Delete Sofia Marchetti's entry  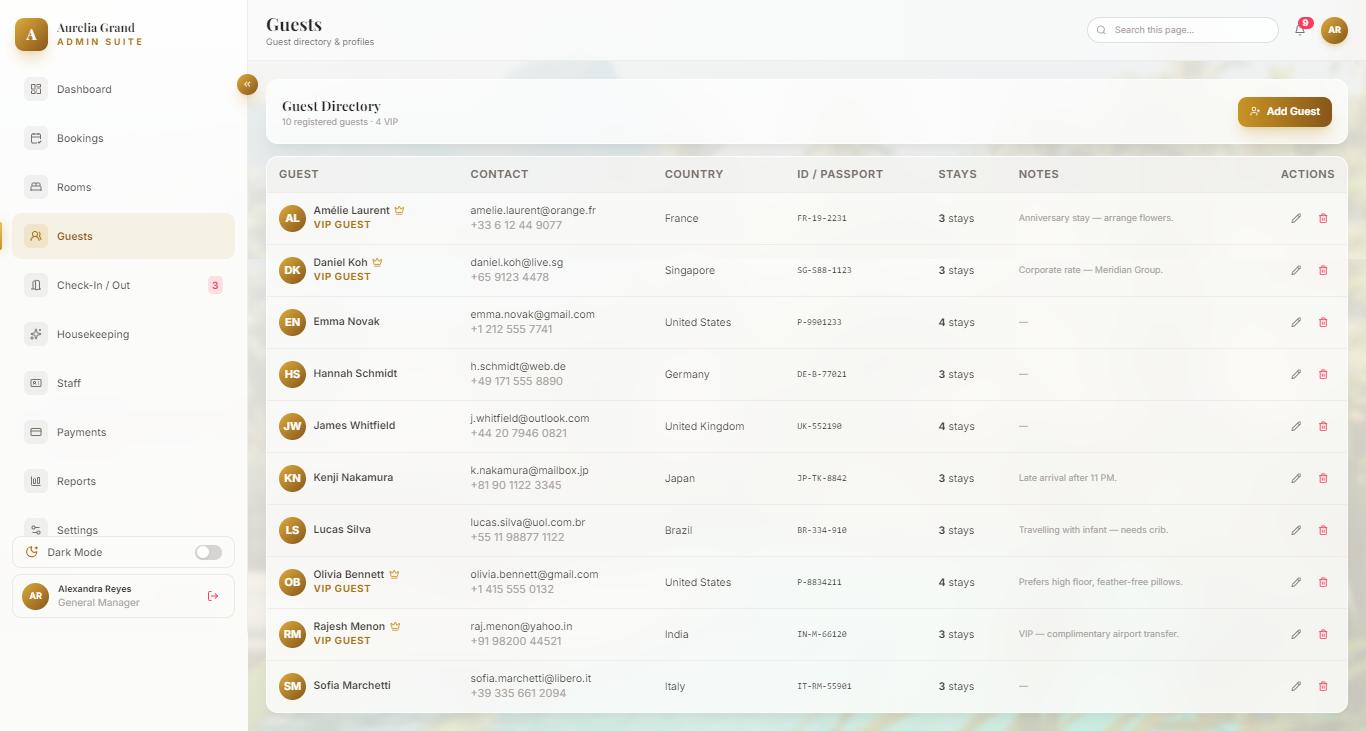coord(1323,686)
